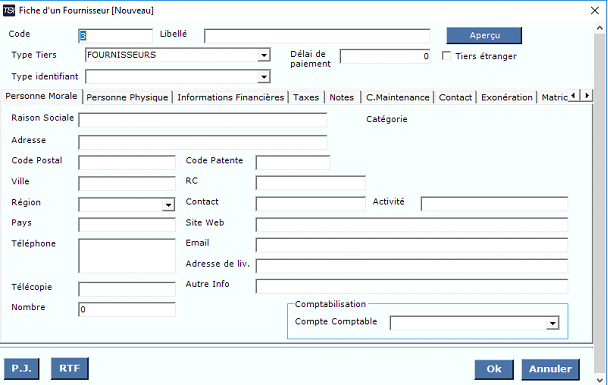Cancel with the Annuler button
Viewport: 608px width, 385px height.
pyautogui.click(x=551, y=369)
